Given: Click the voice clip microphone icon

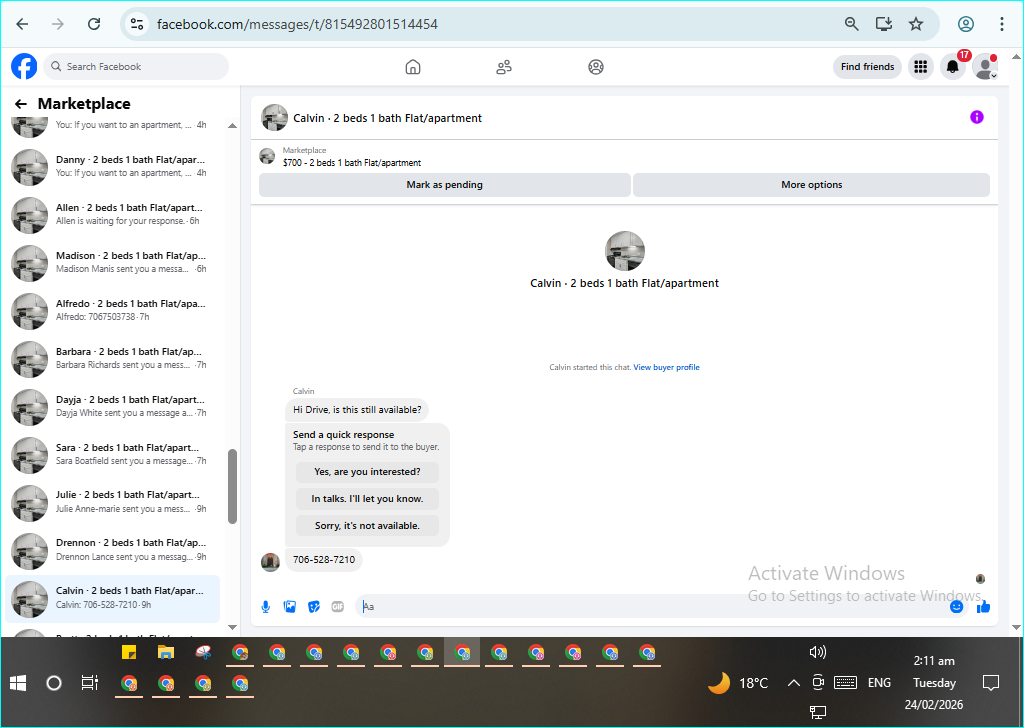Looking at the screenshot, I should point(266,607).
